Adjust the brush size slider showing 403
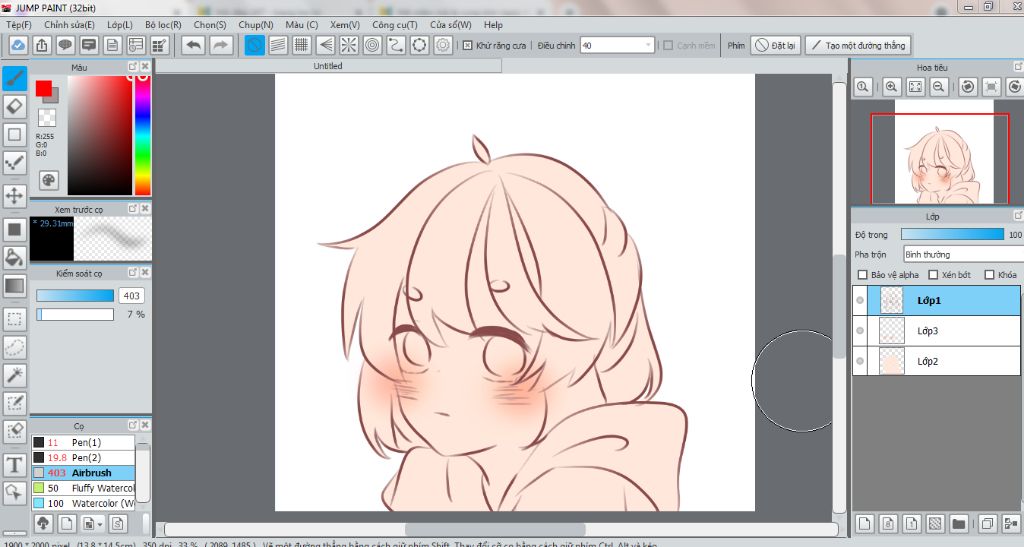This screenshot has height=547, width=1024. click(74, 296)
